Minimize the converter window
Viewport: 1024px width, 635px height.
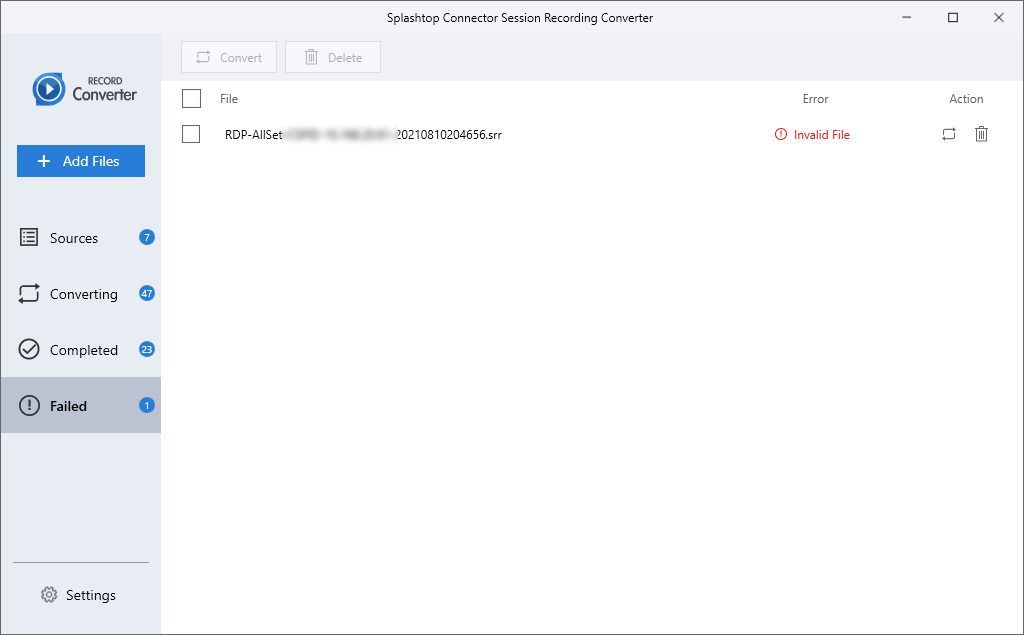click(x=906, y=18)
